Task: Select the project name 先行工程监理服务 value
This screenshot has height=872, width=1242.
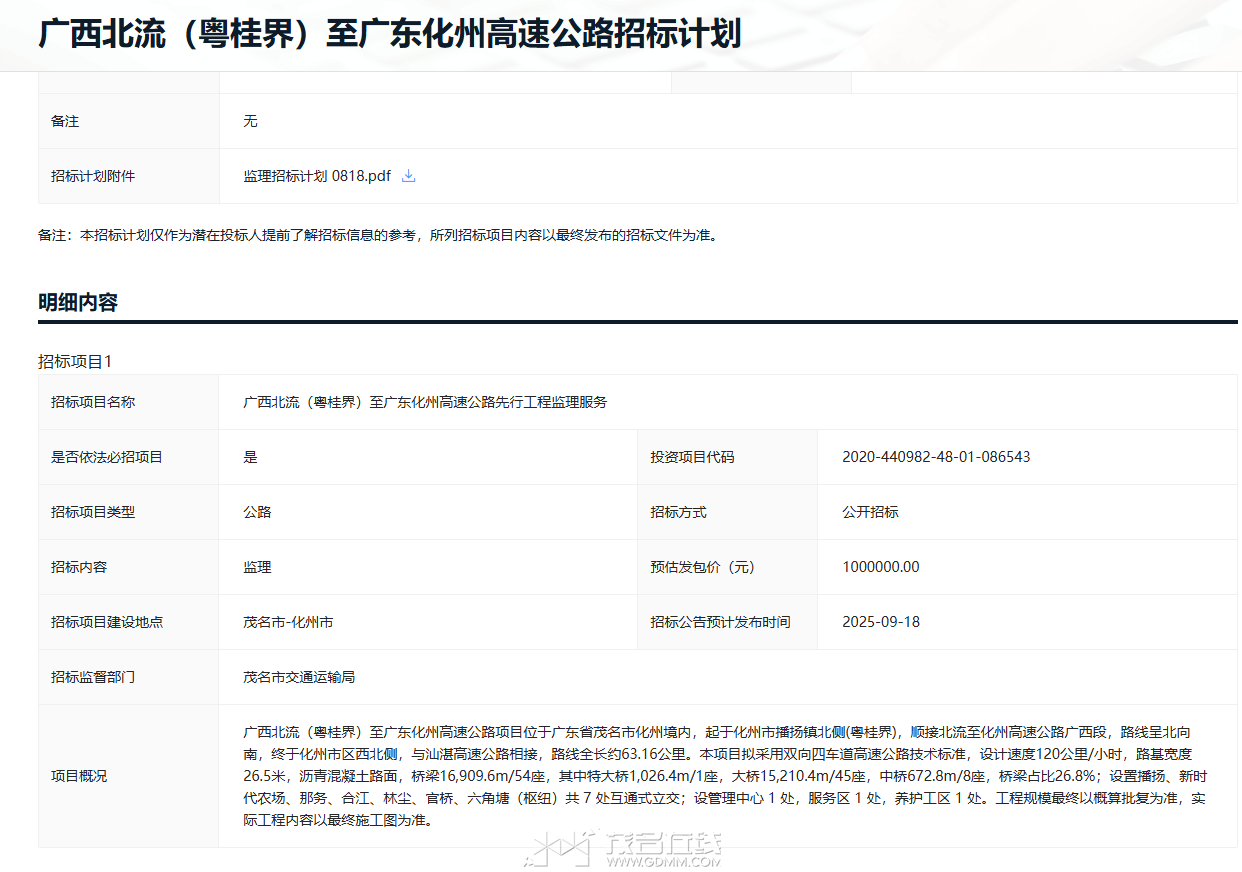Action: (425, 402)
